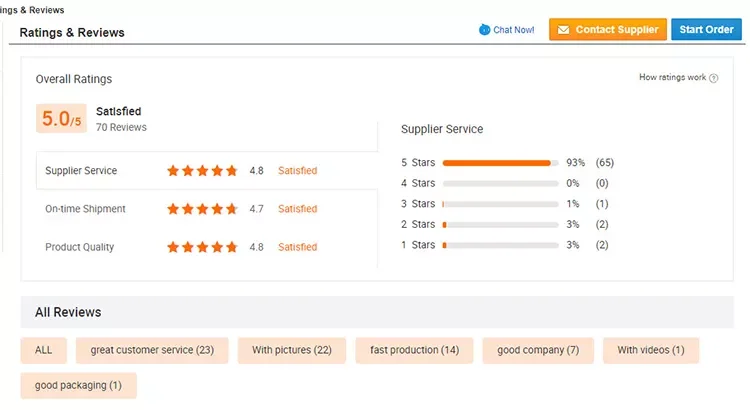Click the Chat Now bubble icon
Image resolution: width=750 pixels, height=410 pixels.
[485, 30]
